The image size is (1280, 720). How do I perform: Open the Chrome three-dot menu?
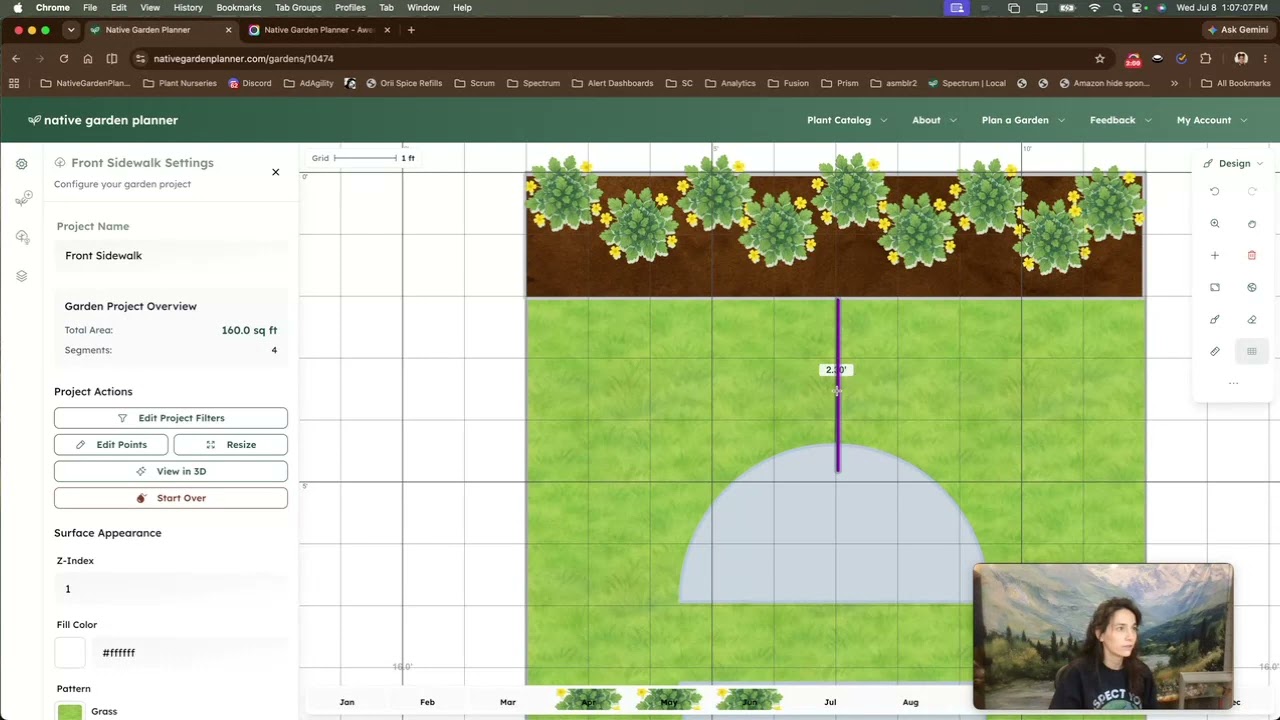click(1266, 59)
